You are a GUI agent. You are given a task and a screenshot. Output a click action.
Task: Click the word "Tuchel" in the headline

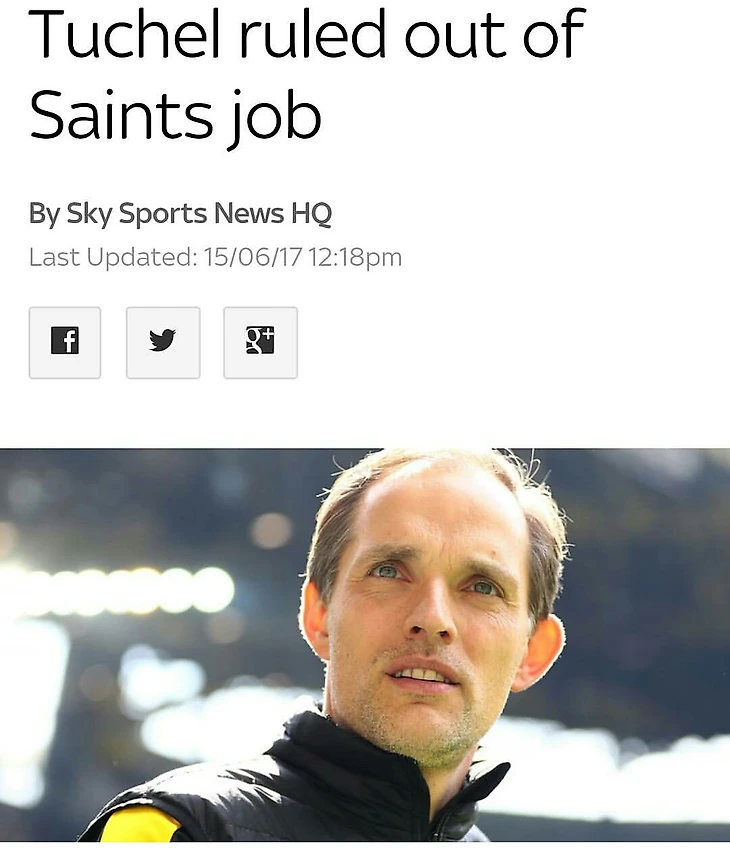[x=124, y=34]
